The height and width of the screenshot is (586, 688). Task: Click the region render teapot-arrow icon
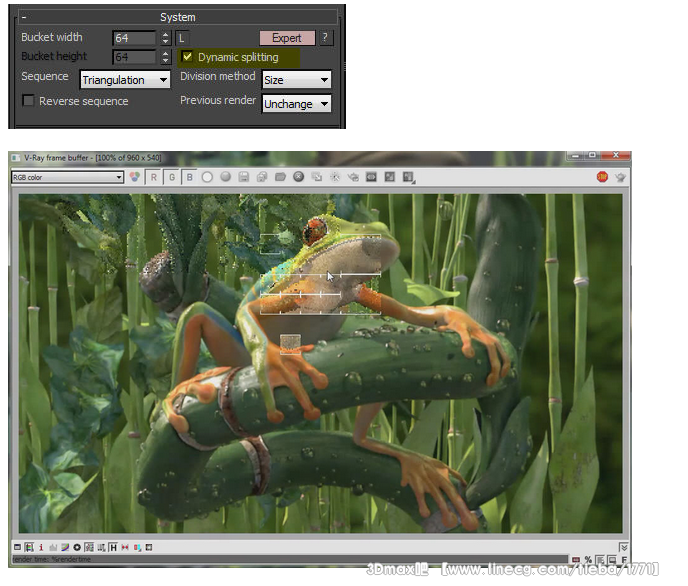(x=353, y=177)
